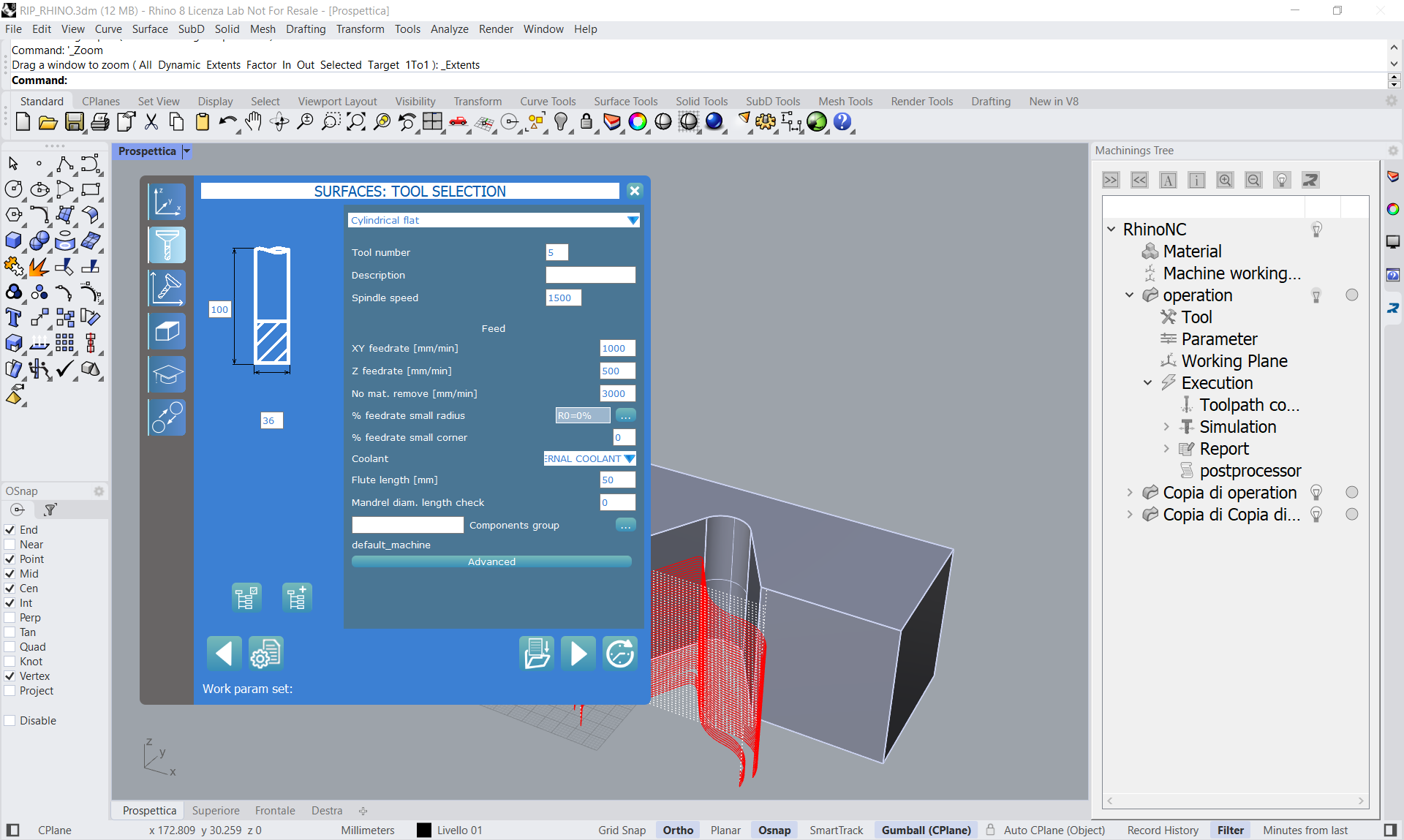Image resolution: width=1404 pixels, height=840 pixels.
Task: Switch to the Mesh Tools toolbar tab
Action: coord(845,102)
